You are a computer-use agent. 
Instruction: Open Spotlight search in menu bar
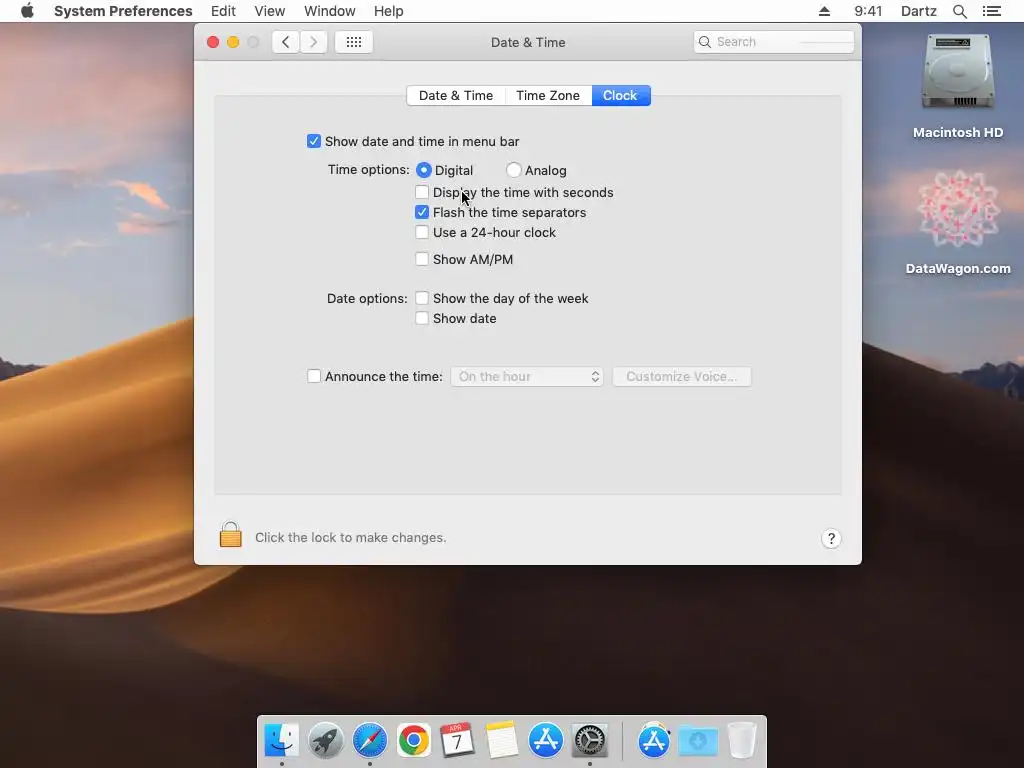959,11
